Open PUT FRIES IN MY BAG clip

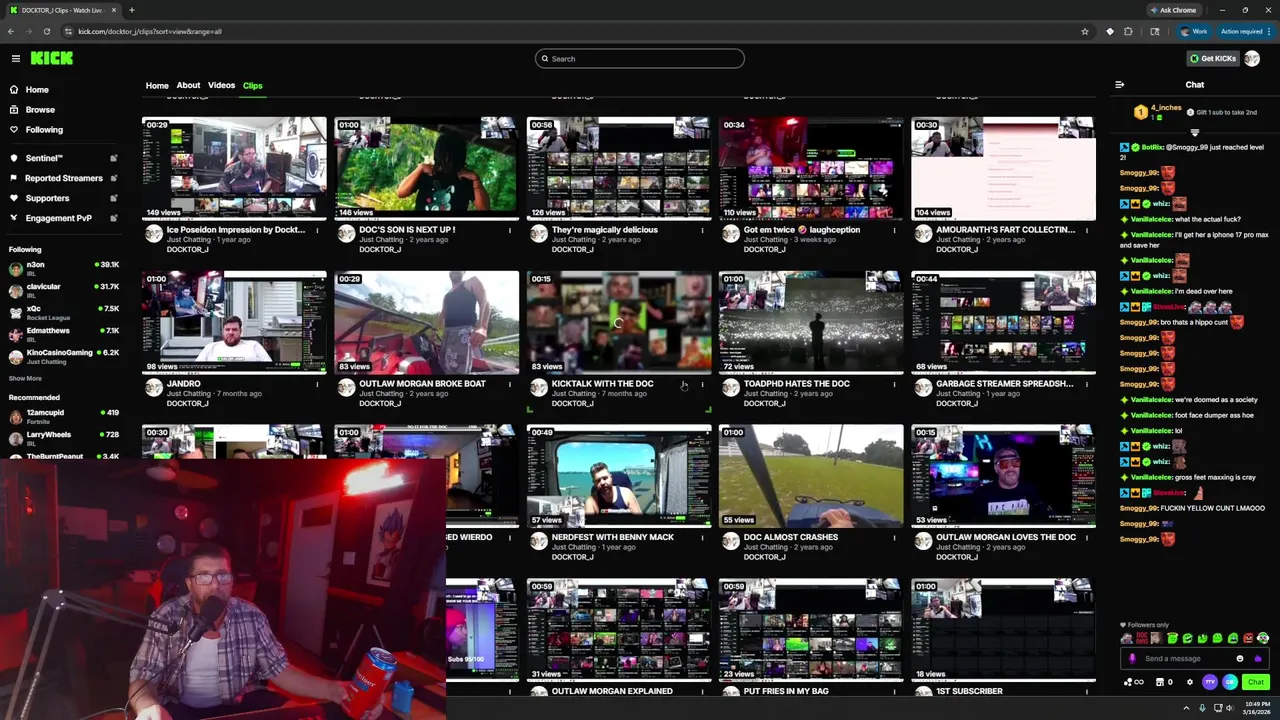click(x=811, y=630)
